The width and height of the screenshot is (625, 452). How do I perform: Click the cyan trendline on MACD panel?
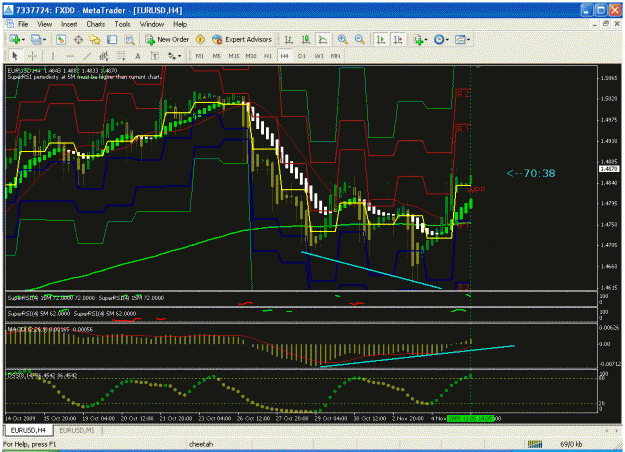point(417,356)
